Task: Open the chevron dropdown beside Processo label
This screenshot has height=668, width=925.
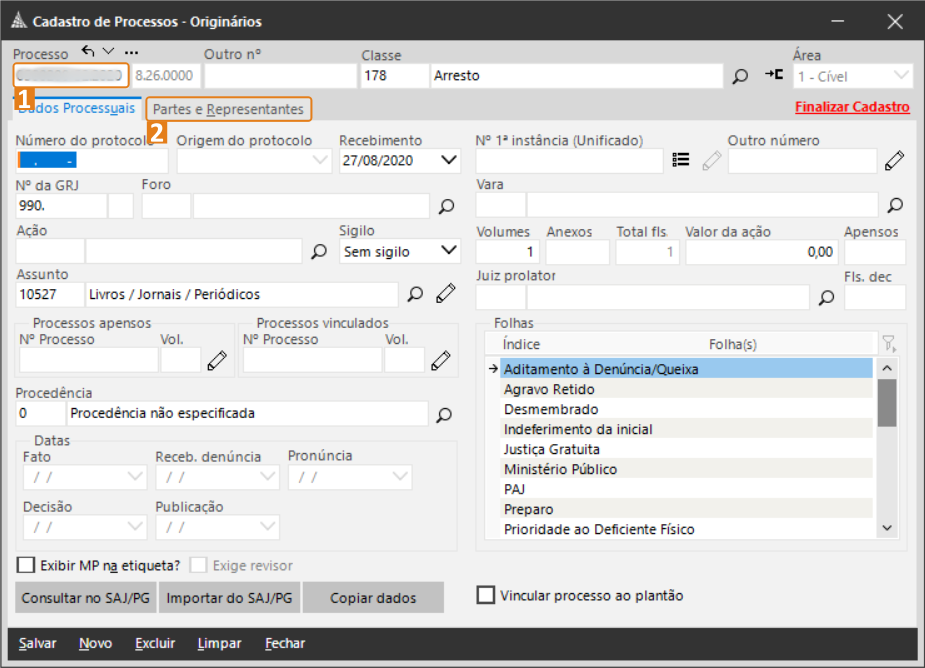Action: pos(108,51)
